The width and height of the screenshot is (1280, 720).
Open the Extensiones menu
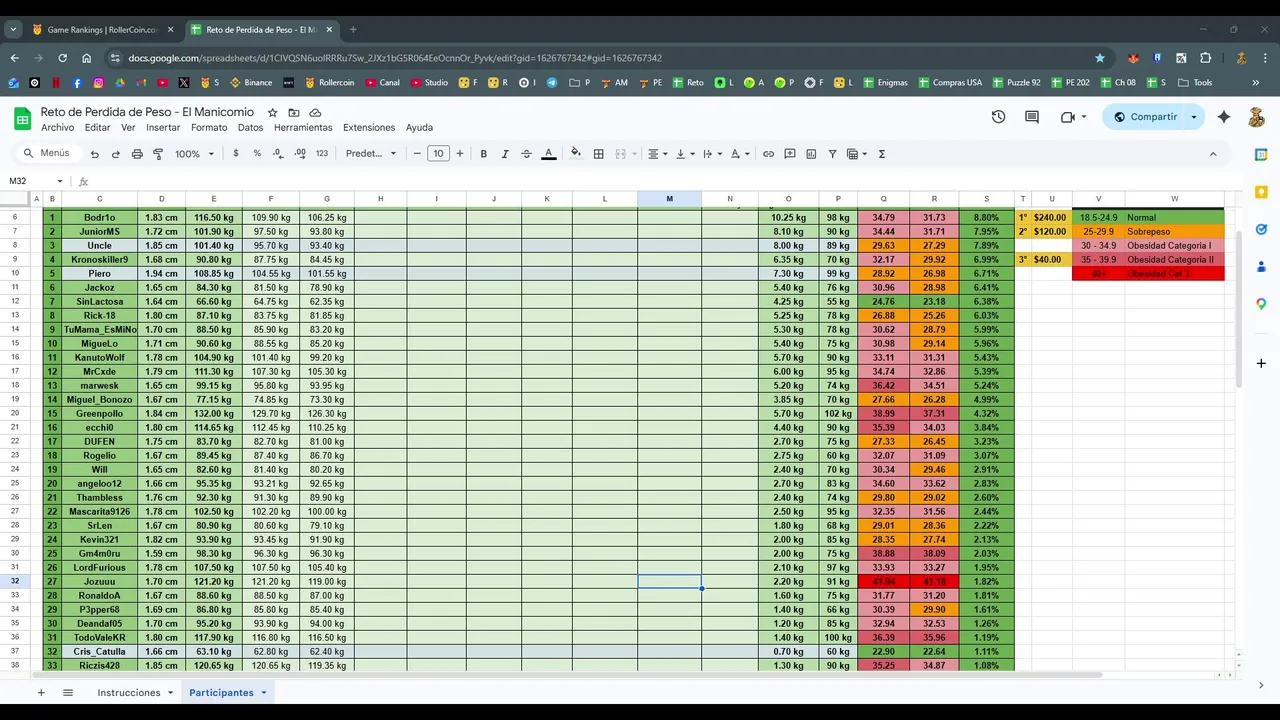coord(369,128)
